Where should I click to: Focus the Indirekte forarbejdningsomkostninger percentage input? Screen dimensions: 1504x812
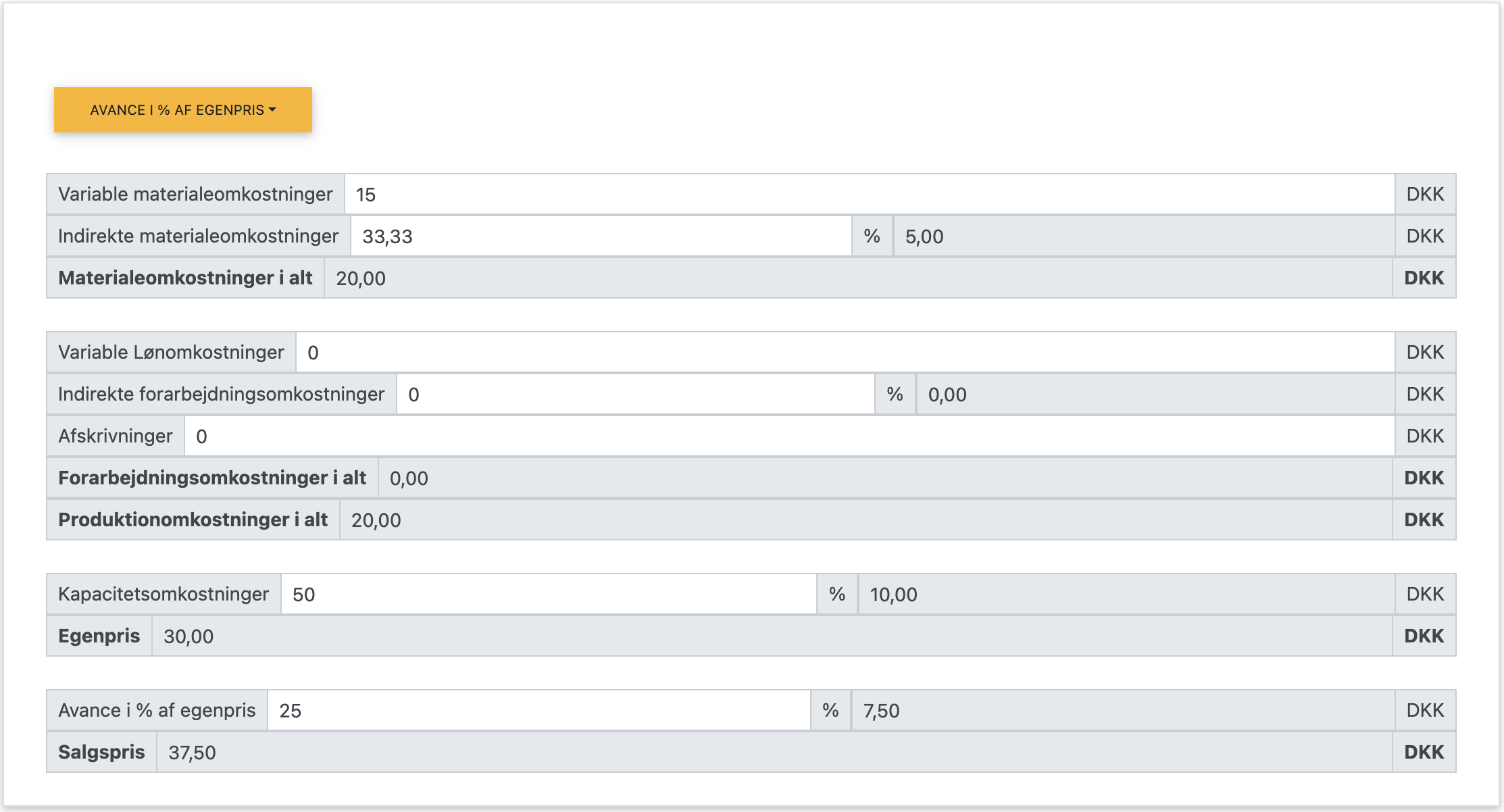click(x=635, y=395)
